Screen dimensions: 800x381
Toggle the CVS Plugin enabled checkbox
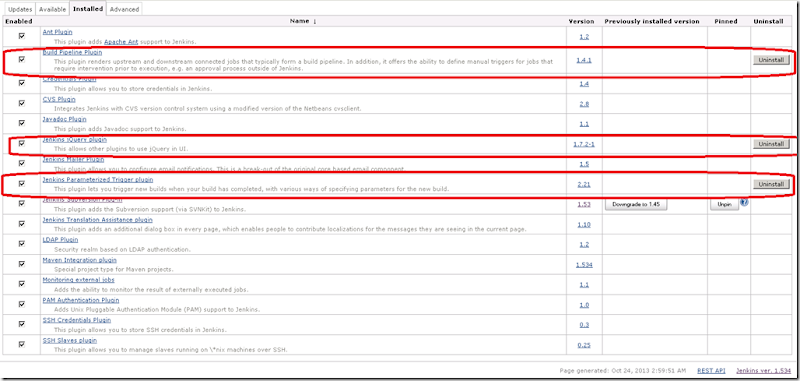tap(21, 103)
